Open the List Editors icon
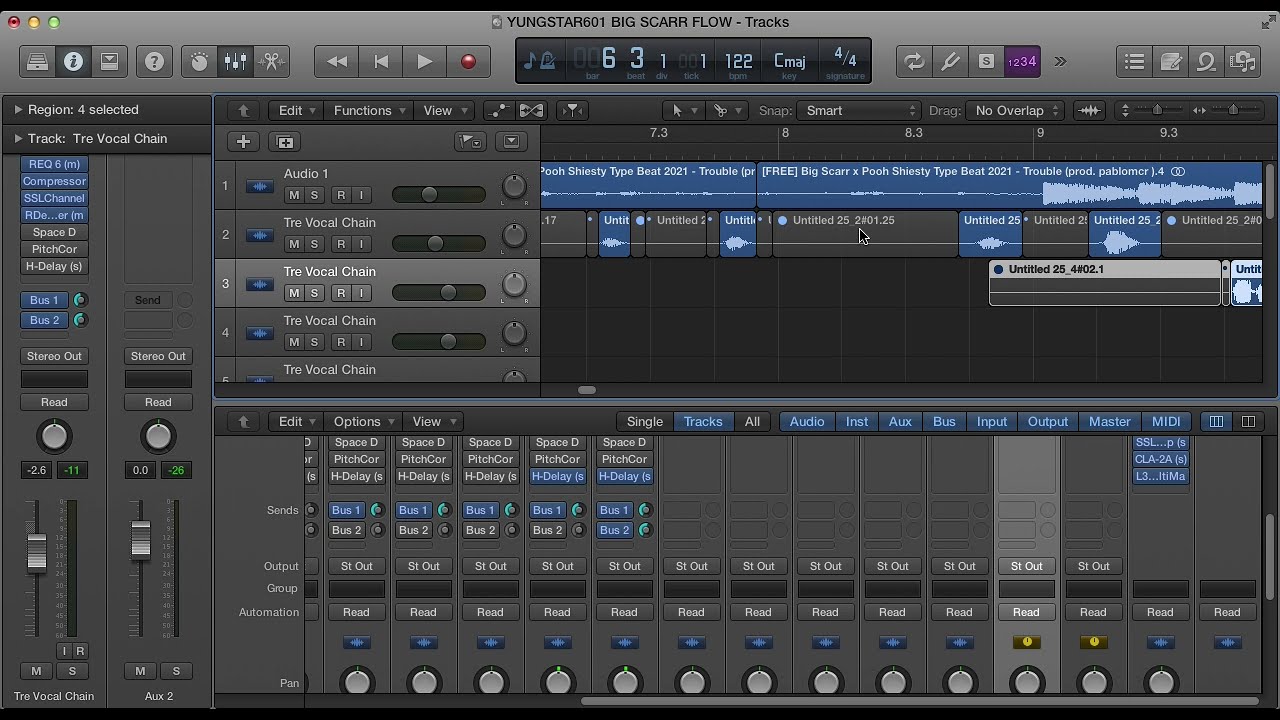The height and width of the screenshot is (720, 1280). point(1134,62)
